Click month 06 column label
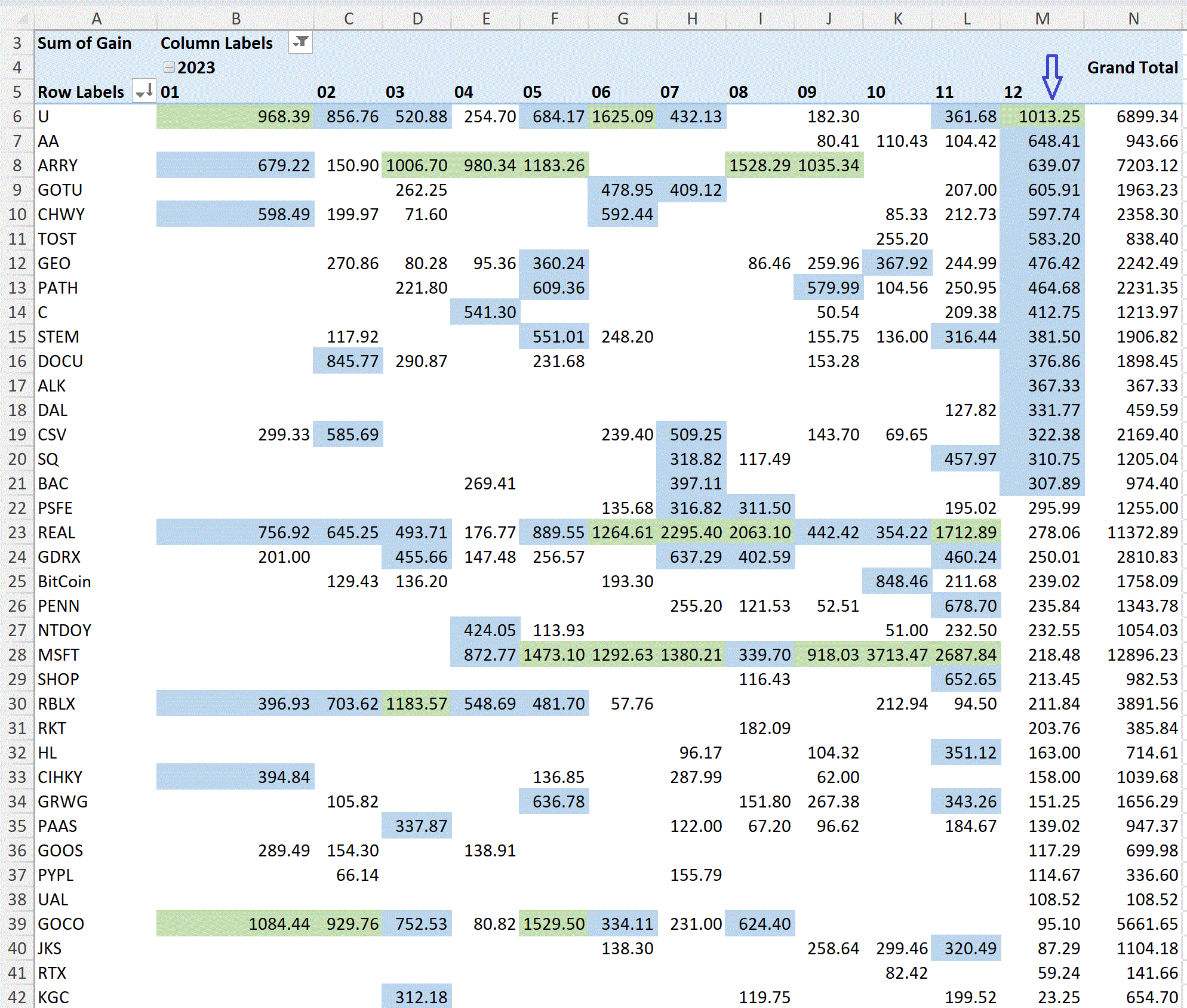Screen dimensions: 1187x1008 click(x=601, y=92)
